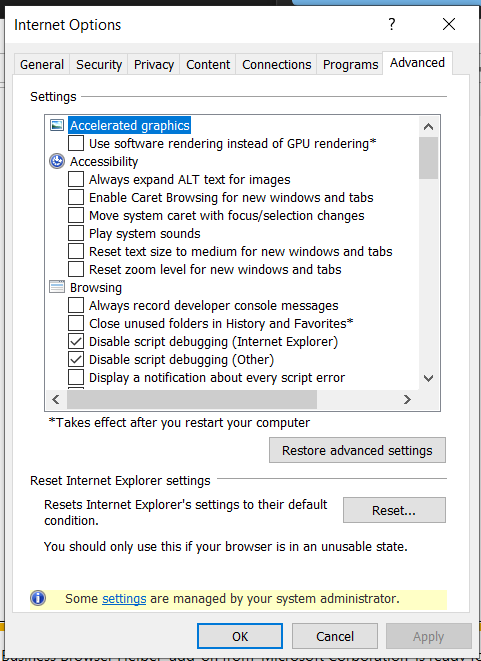
Task: Select the Accelerated graphics heading text
Action: click(x=130, y=126)
